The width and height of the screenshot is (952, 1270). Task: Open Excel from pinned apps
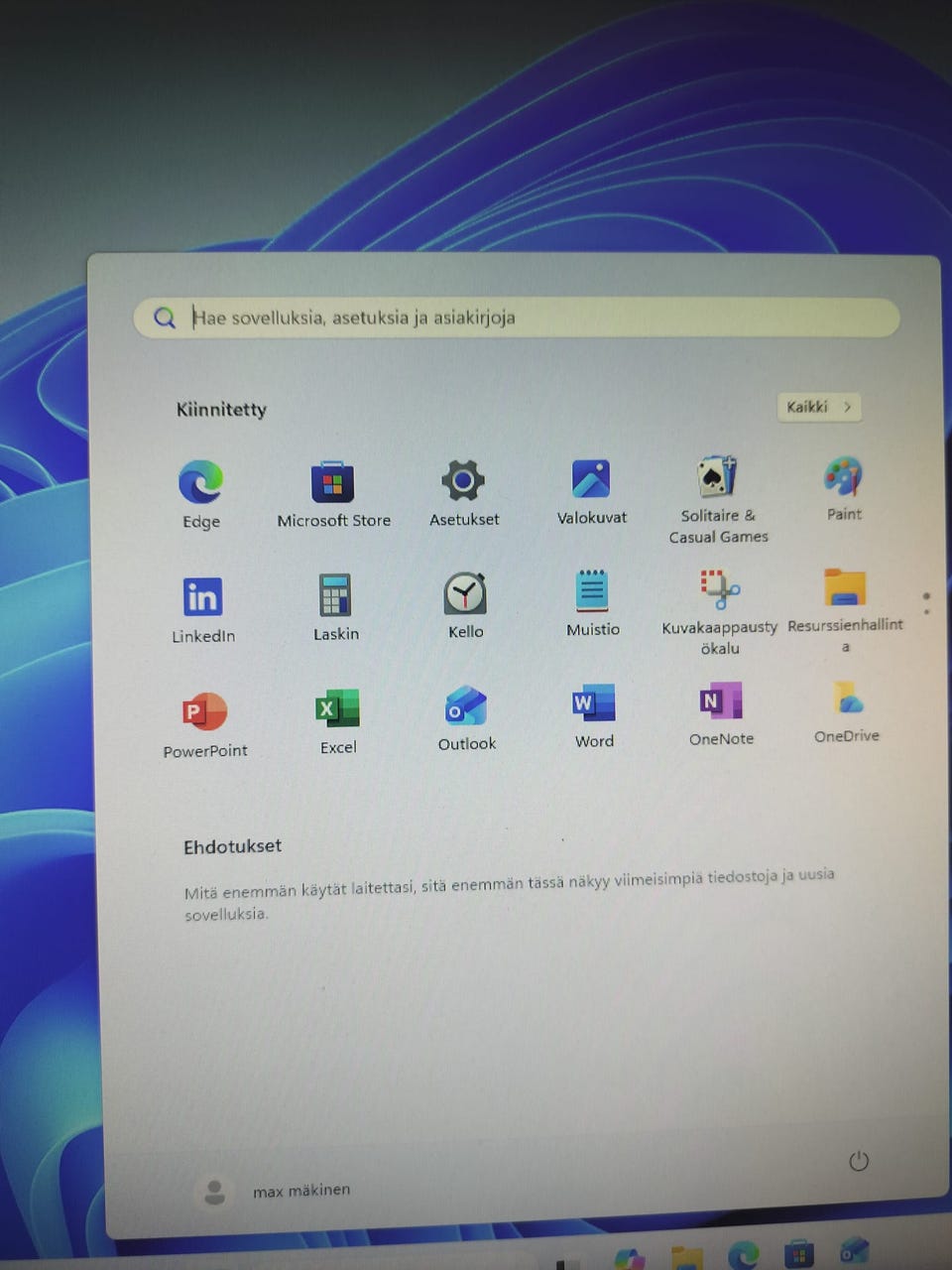coord(337,722)
